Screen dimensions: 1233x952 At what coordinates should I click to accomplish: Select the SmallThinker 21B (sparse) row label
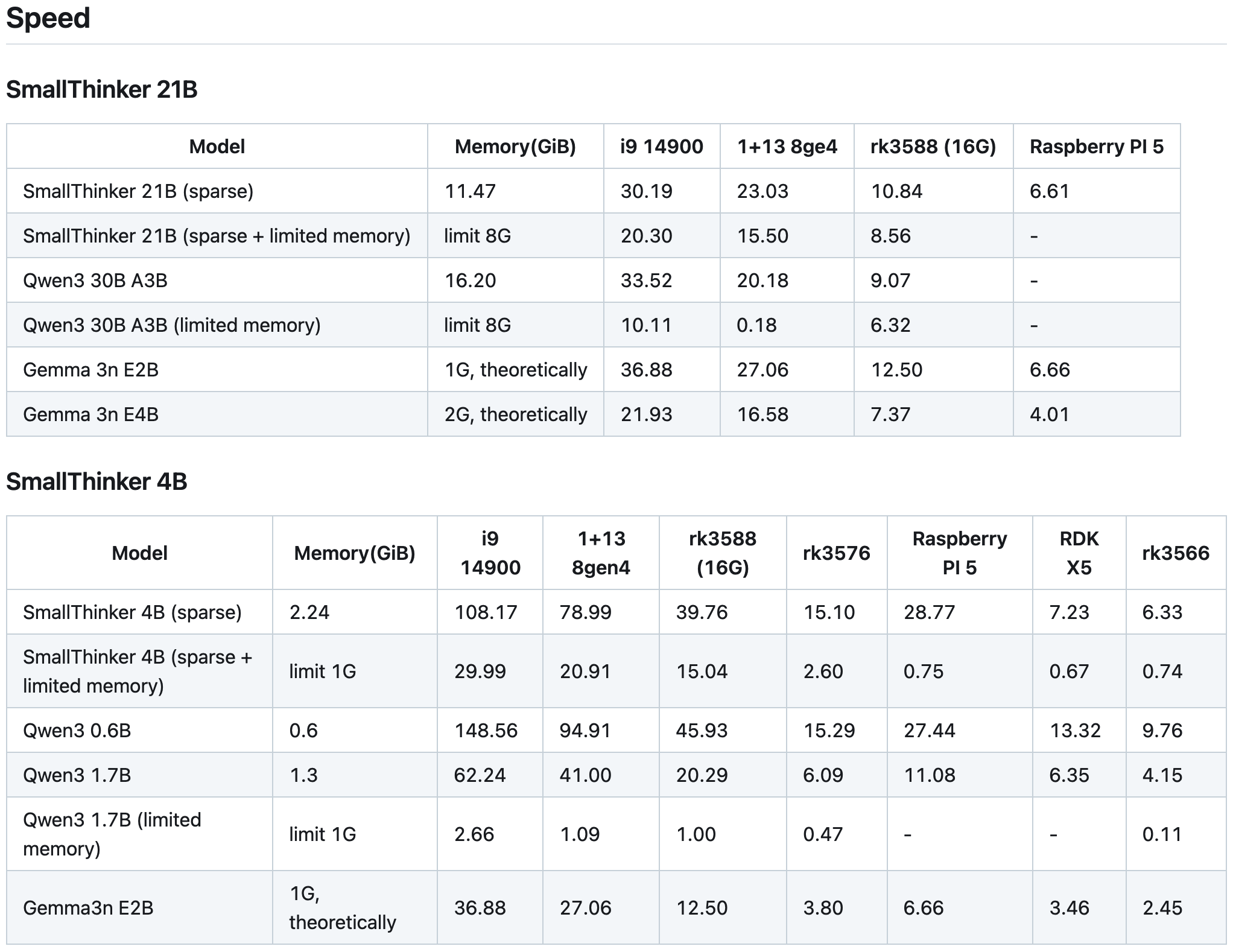(138, 191)
